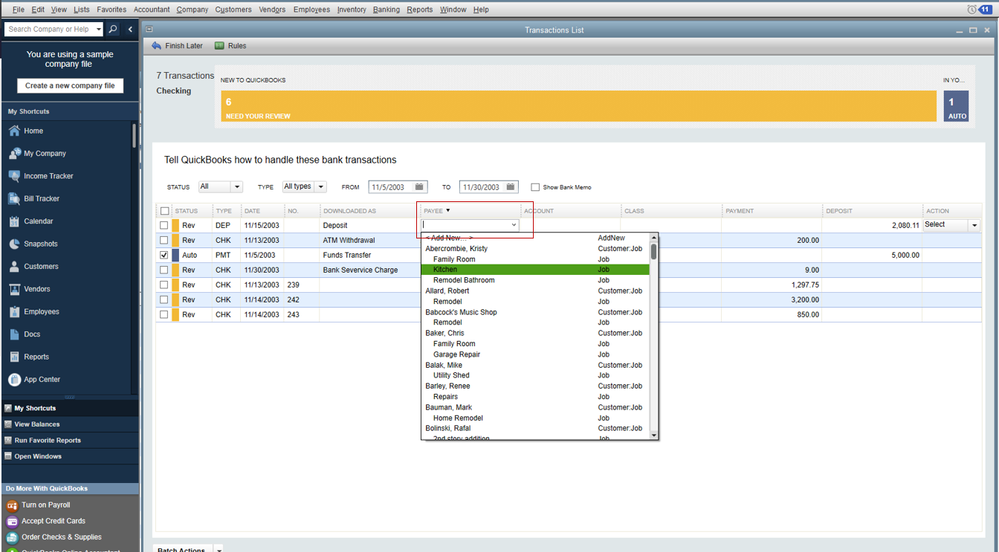Image resolution: width=999 pixels, height=552 pixels.
Task: Open the Vendors shortcut
Action: click(x=36, y=289)
